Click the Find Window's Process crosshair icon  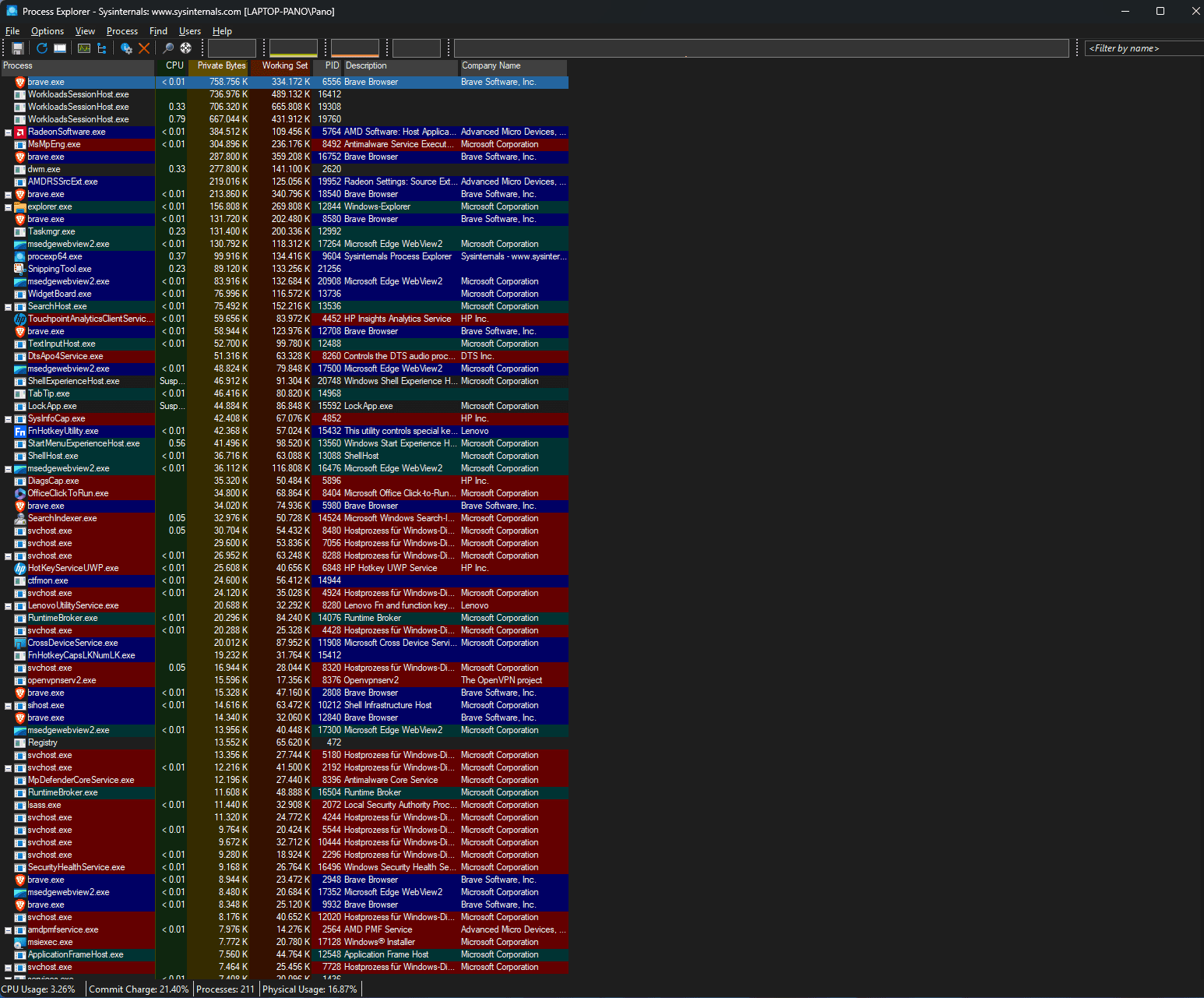(185, 48)
